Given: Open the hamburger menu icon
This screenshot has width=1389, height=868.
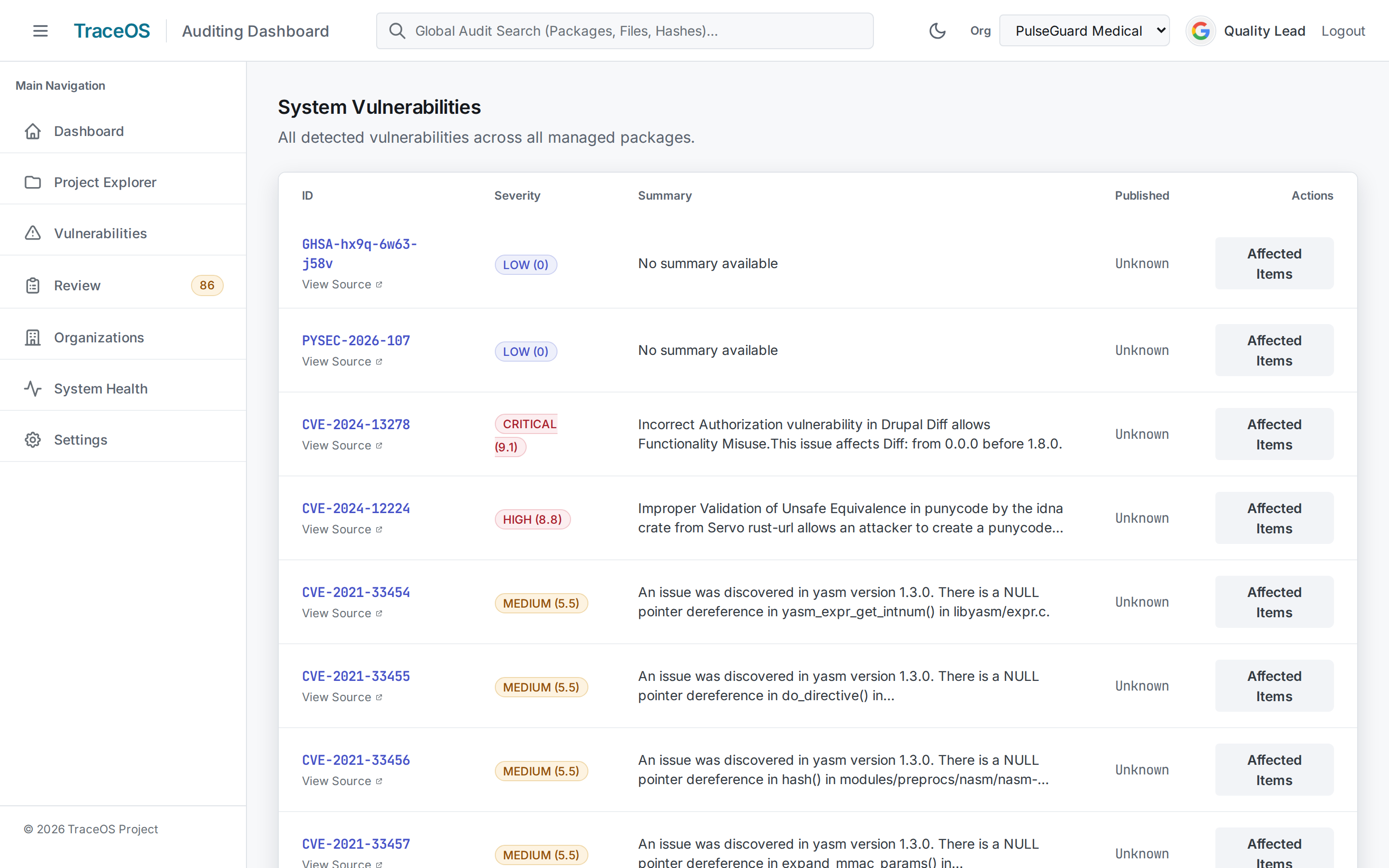Looking at the screenshot, I should coord(40,31).
